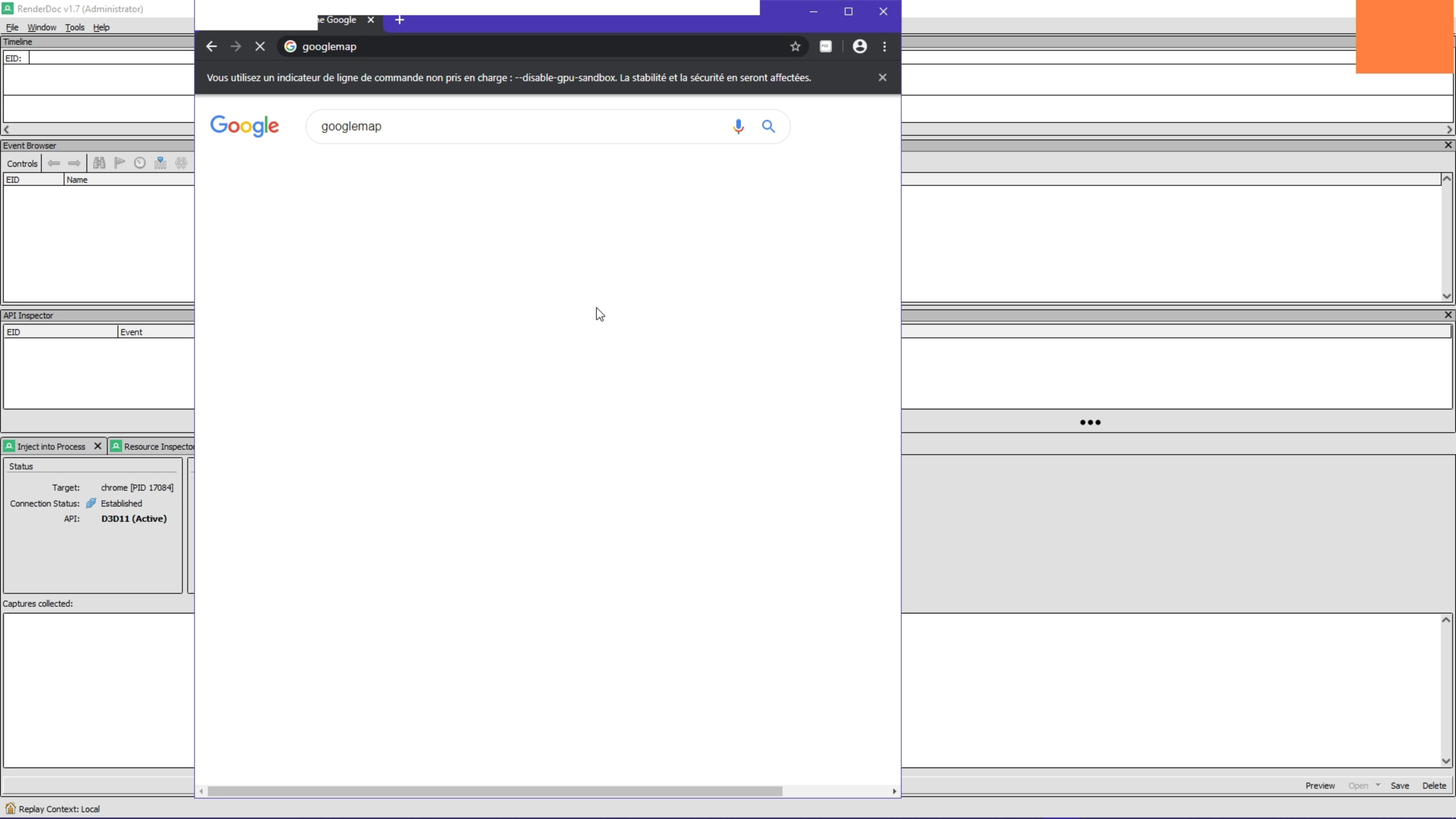This screenshot has width=1456, height=819.
Task: Stop loading the page in Chrome
Action: tap(260, 46)
